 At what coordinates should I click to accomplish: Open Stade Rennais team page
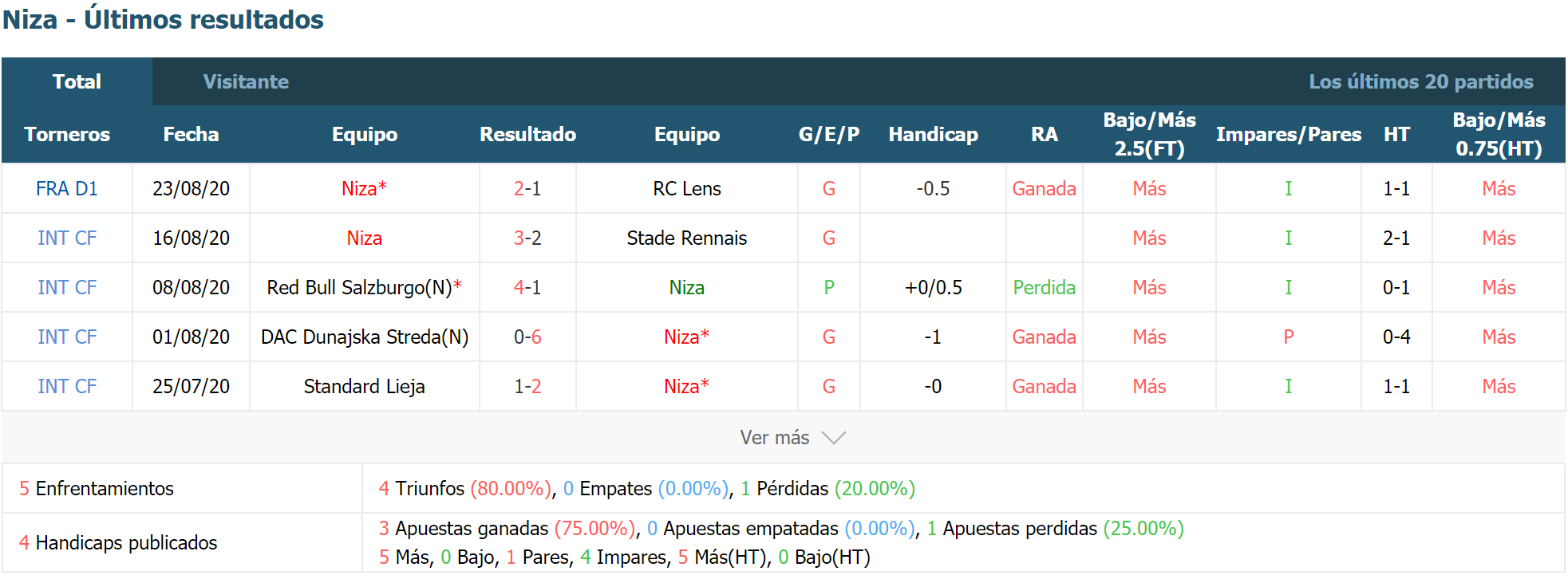686,238
